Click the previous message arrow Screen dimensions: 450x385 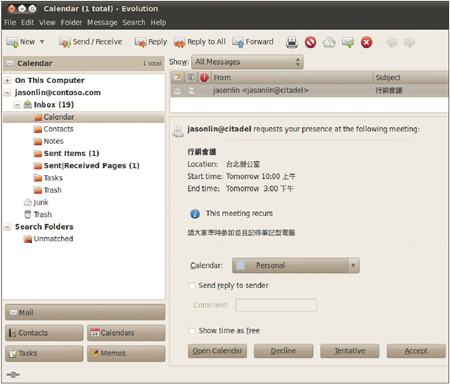coord(391,42)
